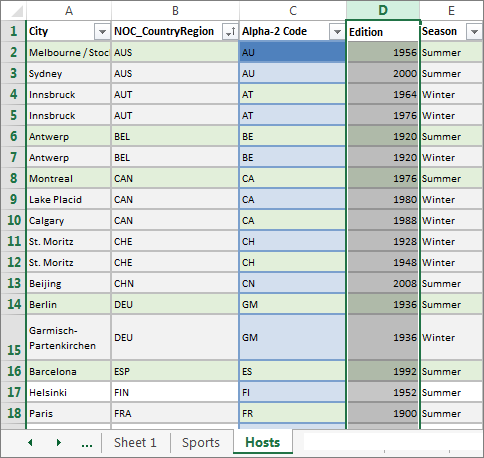The width and height of the screenshot is (484, 458).
Task: Select the Edition header cell
Action: point(383,32)
